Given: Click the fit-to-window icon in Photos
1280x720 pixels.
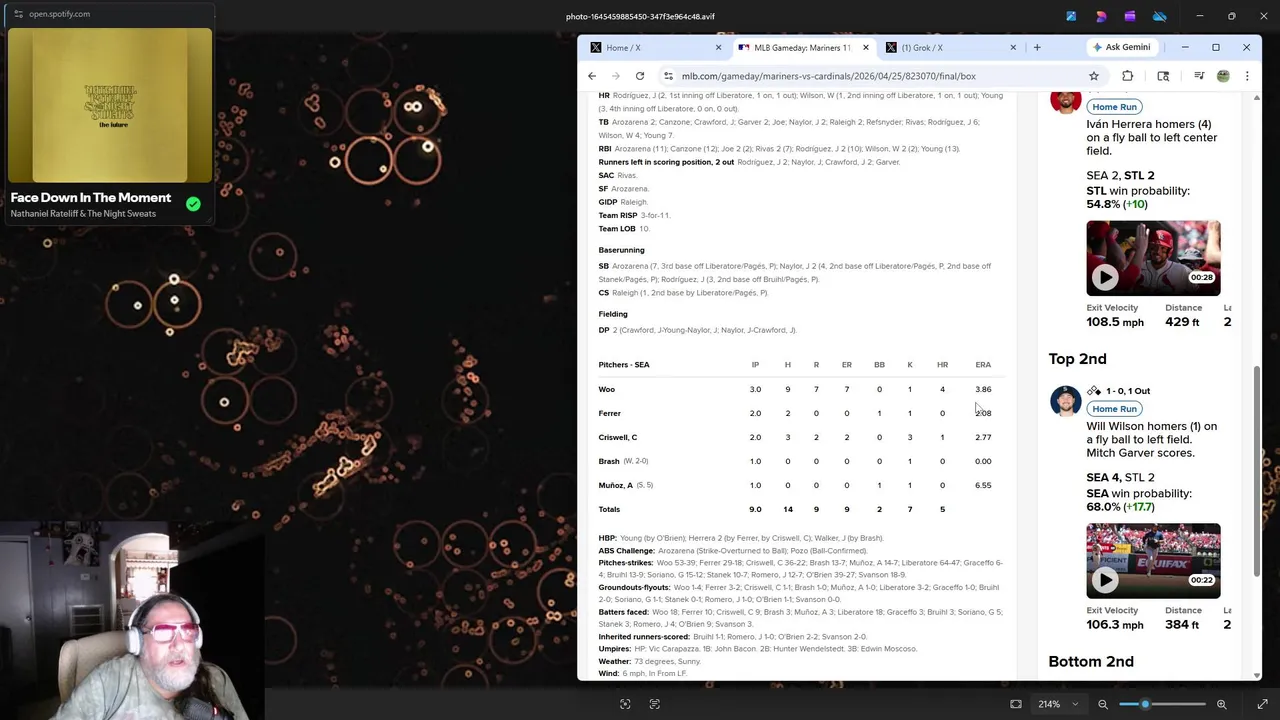Looking at the screenshot, I should pyautogui.click(x=1016, y=704).
